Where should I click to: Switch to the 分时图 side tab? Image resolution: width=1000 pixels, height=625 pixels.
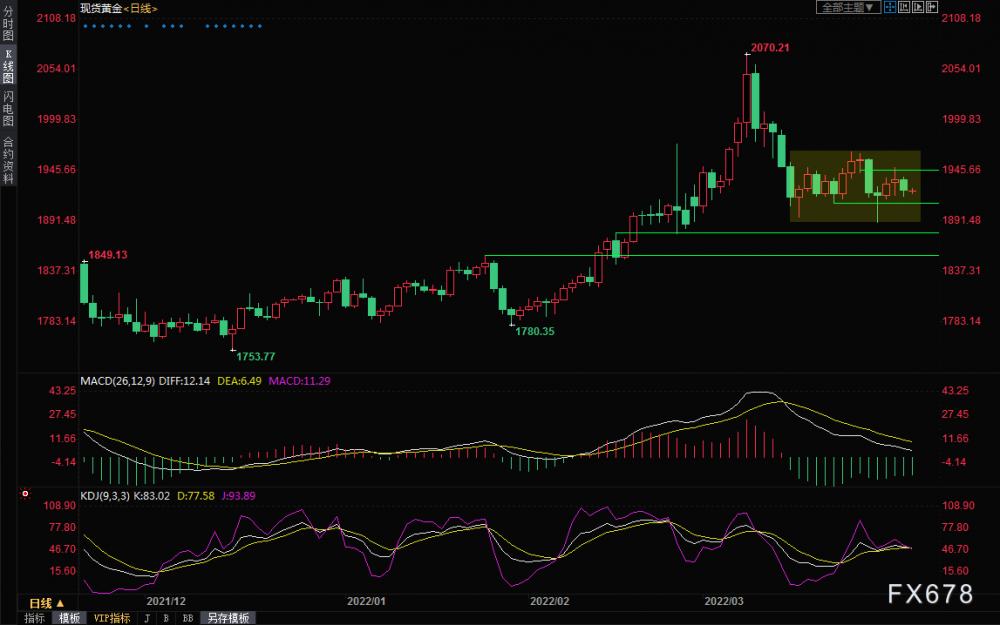point(8,23)
